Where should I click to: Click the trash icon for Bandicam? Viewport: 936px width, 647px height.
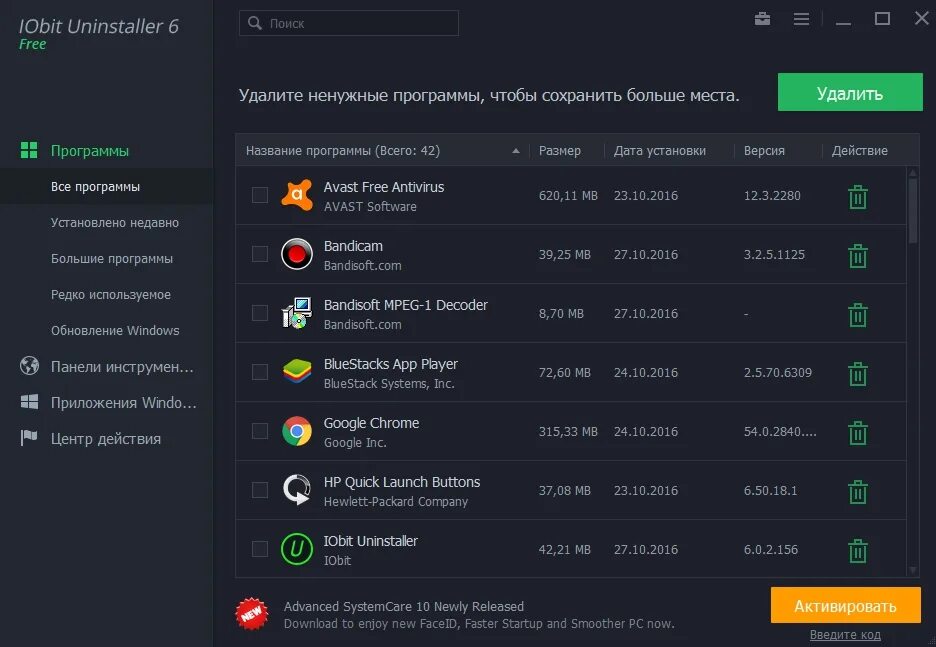[x=858, y=256]
